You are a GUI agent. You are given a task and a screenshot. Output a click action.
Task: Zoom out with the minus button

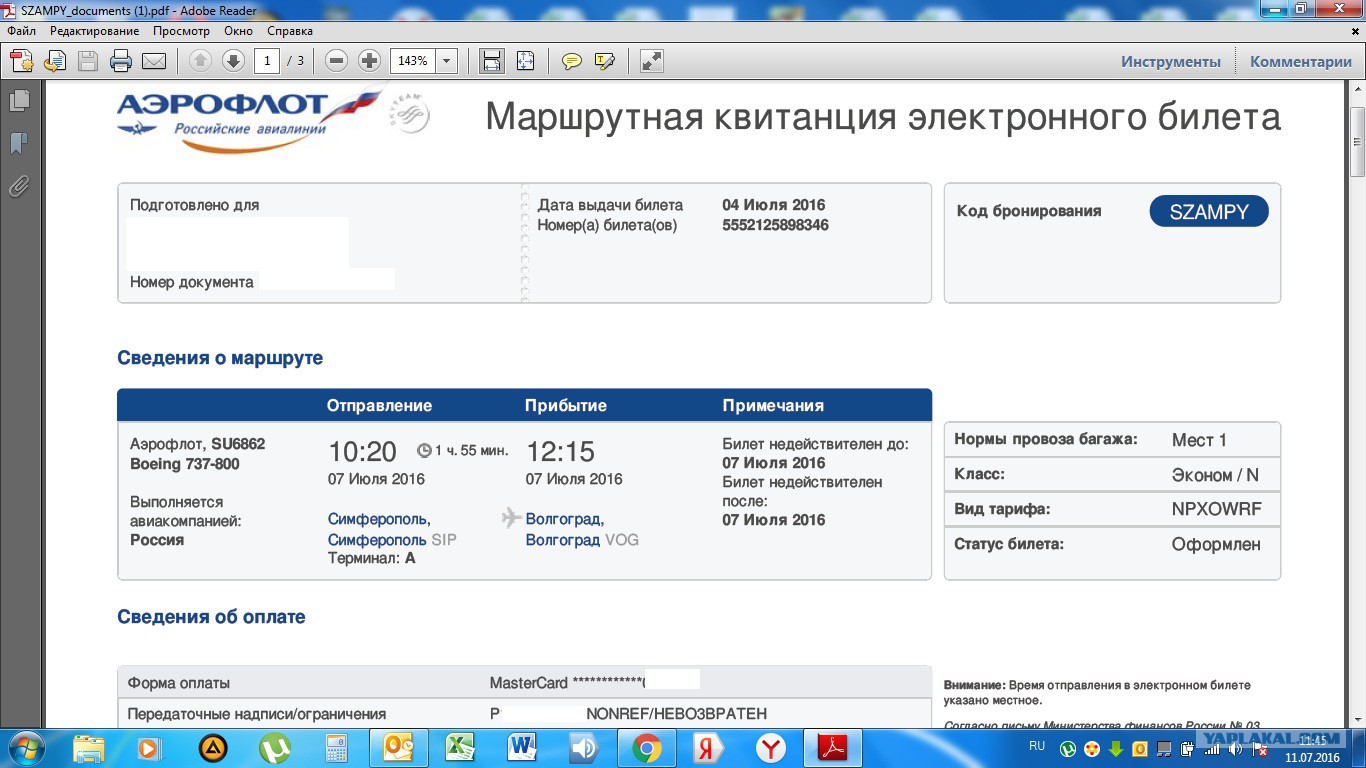tap(337, 61)
